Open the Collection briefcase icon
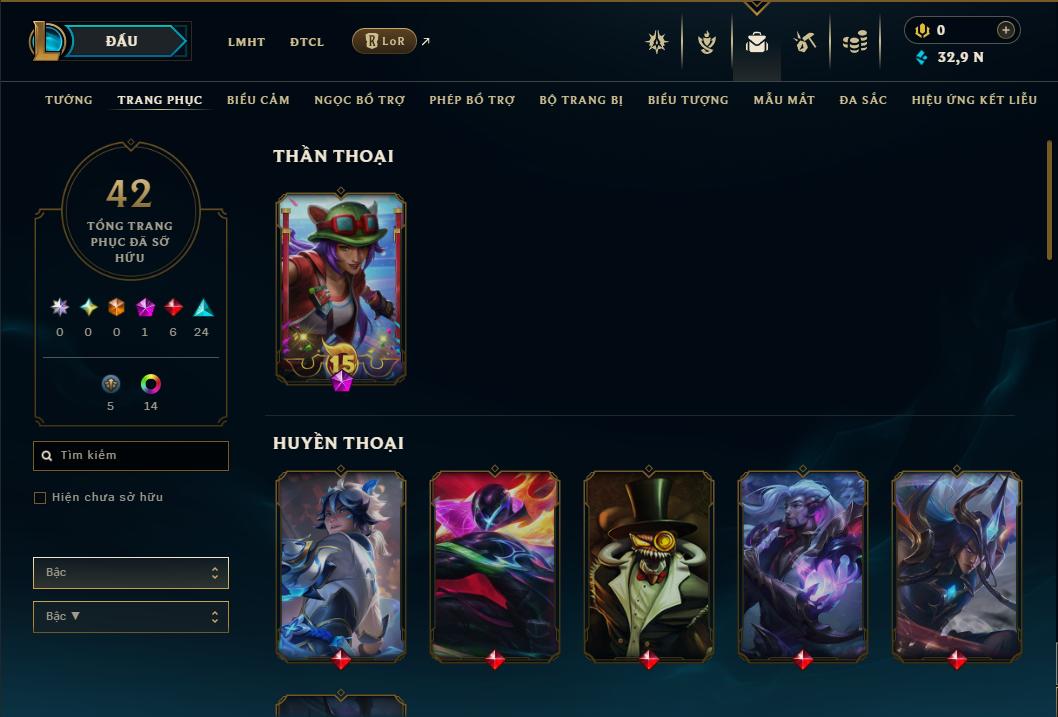This screenshot has width=1058, height=717. tap(756, 42)
